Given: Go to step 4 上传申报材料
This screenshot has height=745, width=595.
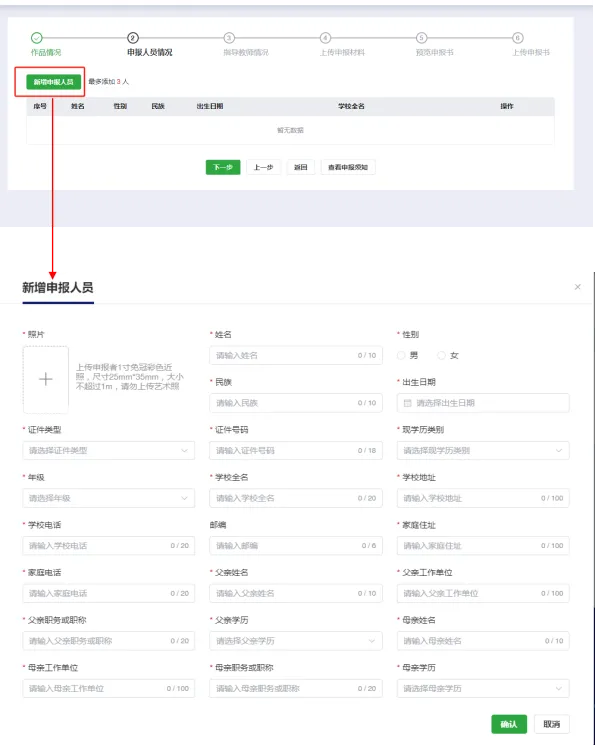Looking at the screenshot, I should click(342, 52).
